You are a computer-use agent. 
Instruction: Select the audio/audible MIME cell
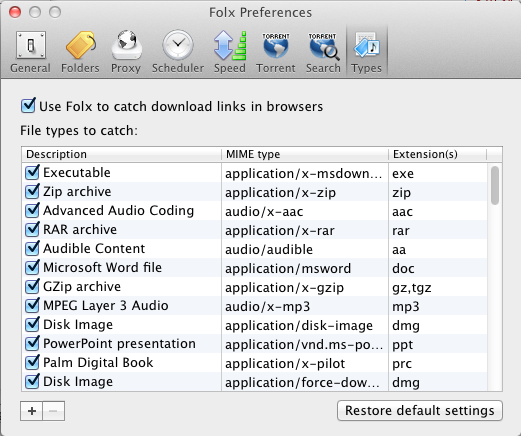305,249
